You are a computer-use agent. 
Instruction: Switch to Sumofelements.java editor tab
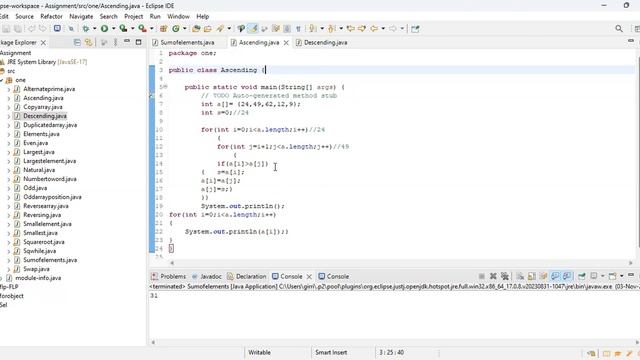(x=187, y=42)
